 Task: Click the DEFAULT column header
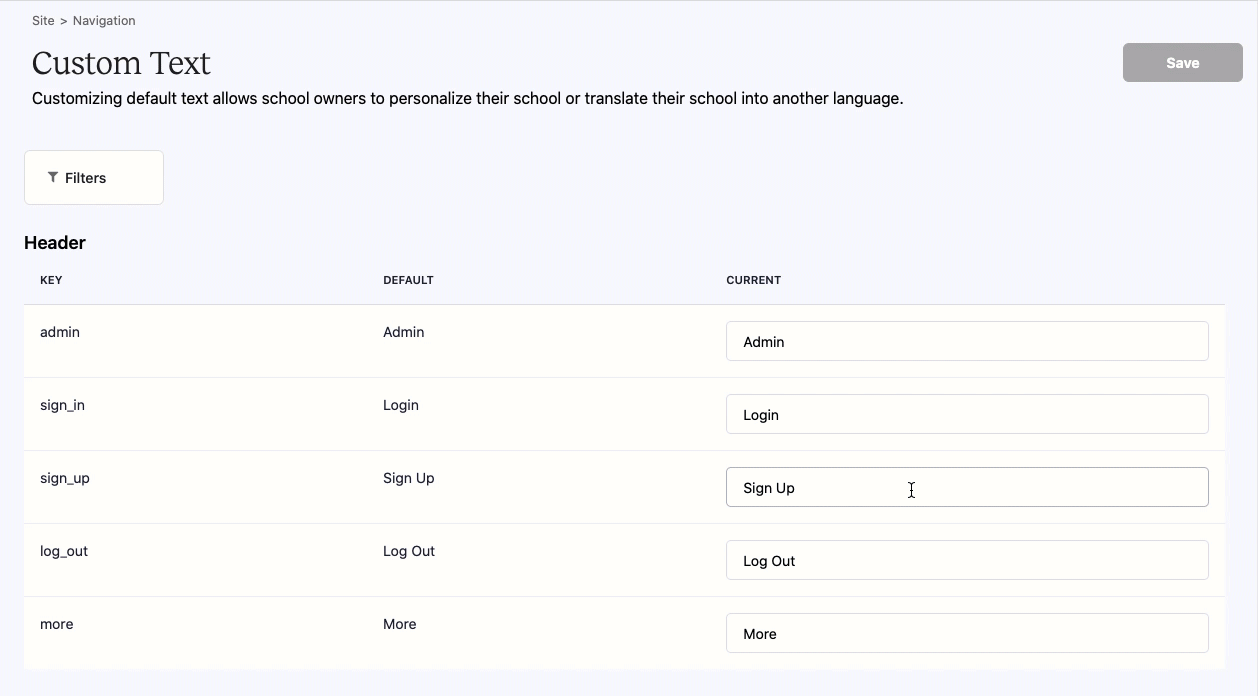pyautogui.click(x=408, y=280)
